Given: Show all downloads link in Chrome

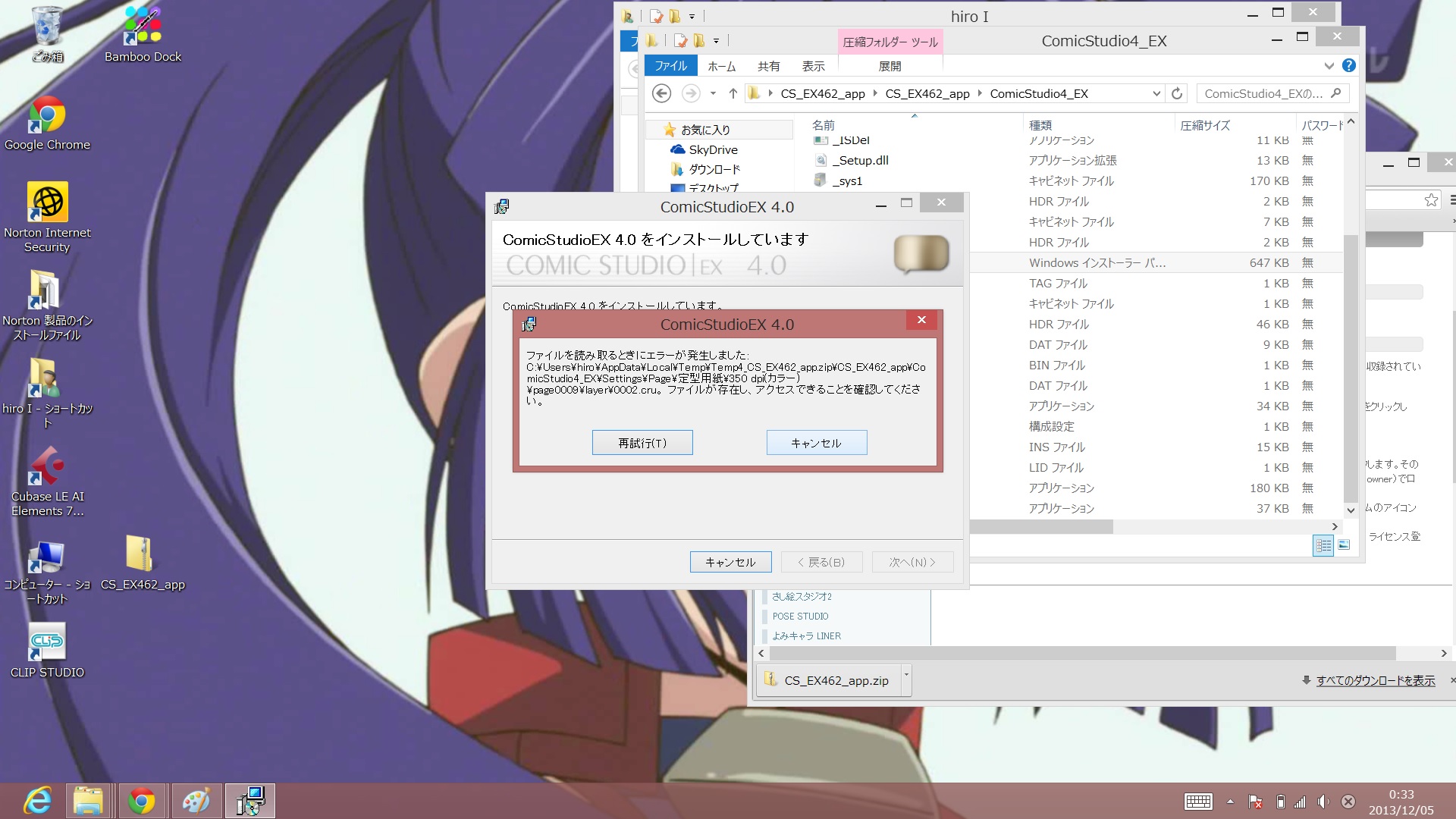Looking at the screenshot, I should coord(1375,680).
